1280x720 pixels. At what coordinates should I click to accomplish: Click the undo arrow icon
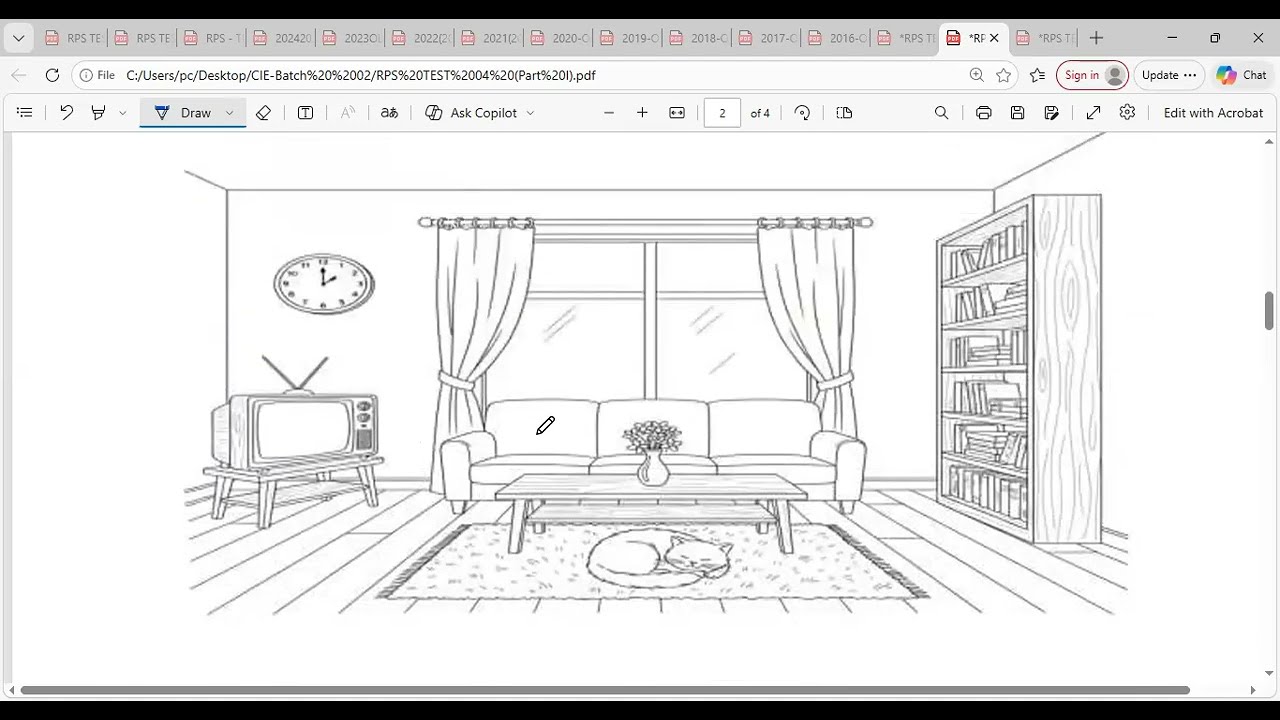pyautogui.click(x=66, y=113)
